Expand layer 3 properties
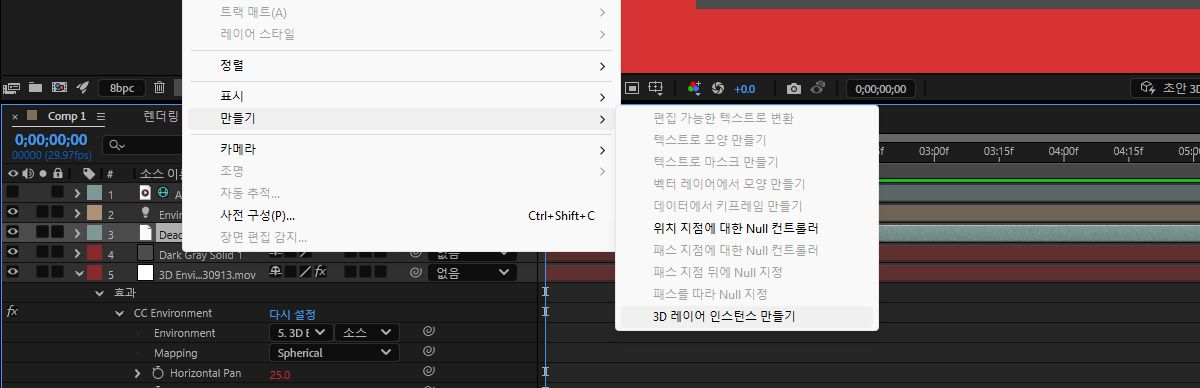The image size is (1200, 388). pyautogui.click(x=77, y=233)
